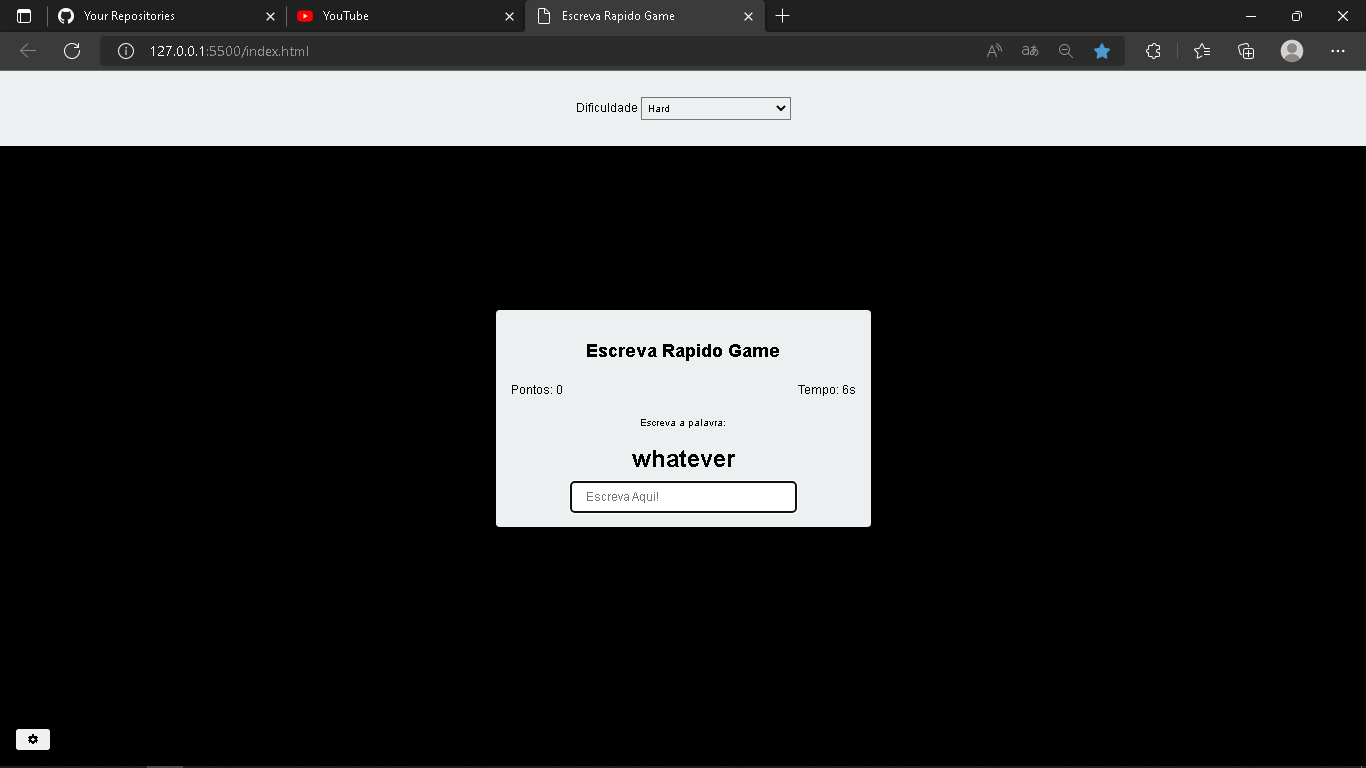Open a new browser tab
Screen dimensions: 1366x768
pyautogui.click(x=783, y=16)
